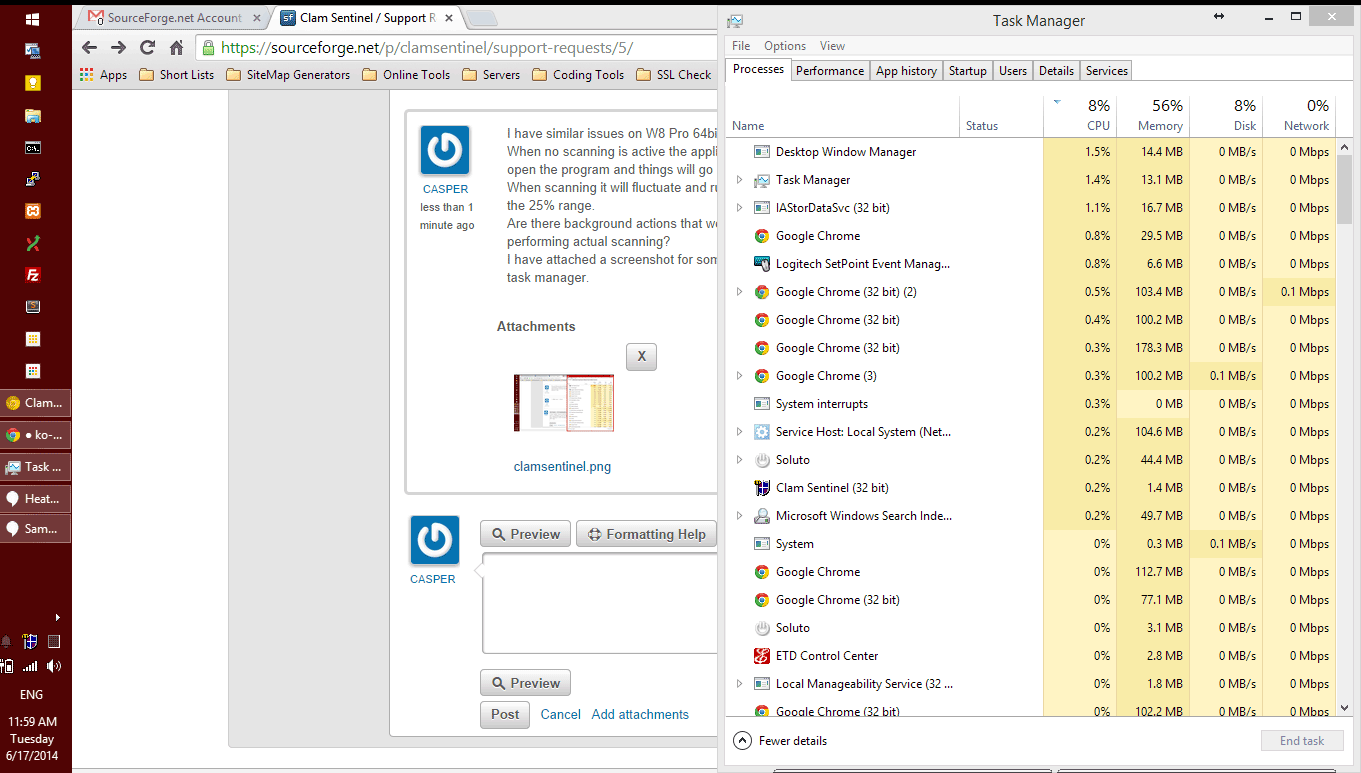This screenshot has height=773, width=1361.
Task: Open the clamsentinel.png attachment thumbnail
Action: coord(563,403)
